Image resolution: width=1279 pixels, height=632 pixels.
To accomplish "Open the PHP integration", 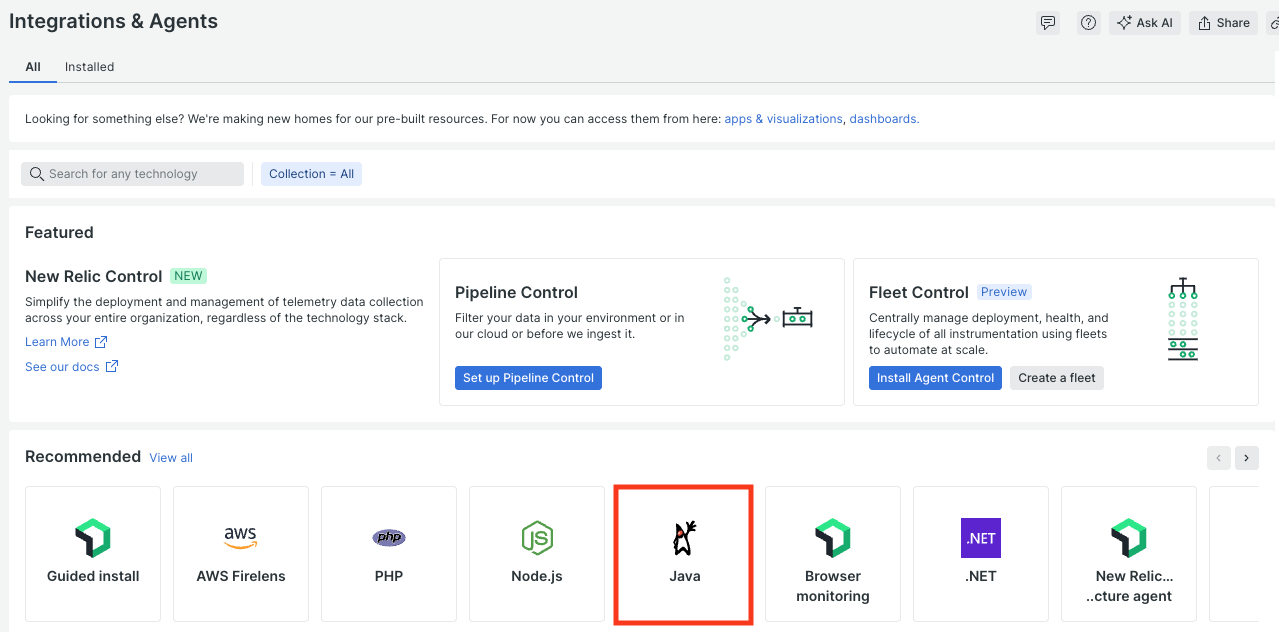I will [388, 554].
